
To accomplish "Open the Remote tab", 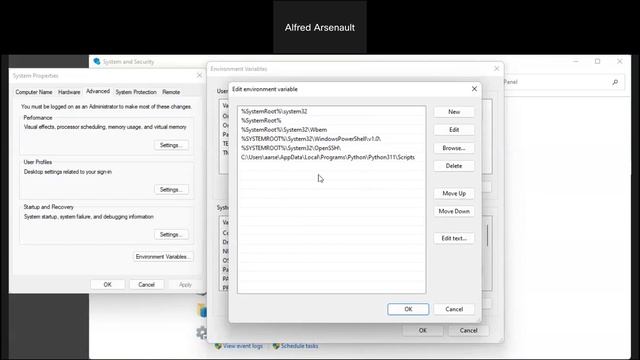I will 171,92.
